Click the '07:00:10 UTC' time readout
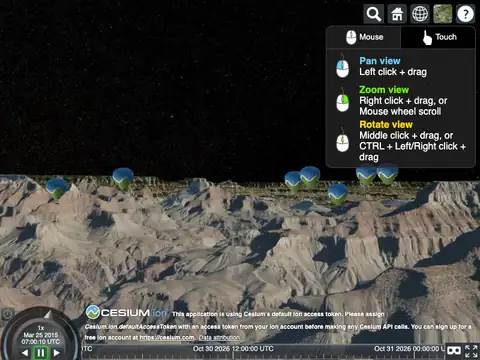The image size is (480, 360). pyautogui.click(x=41, y=342)
